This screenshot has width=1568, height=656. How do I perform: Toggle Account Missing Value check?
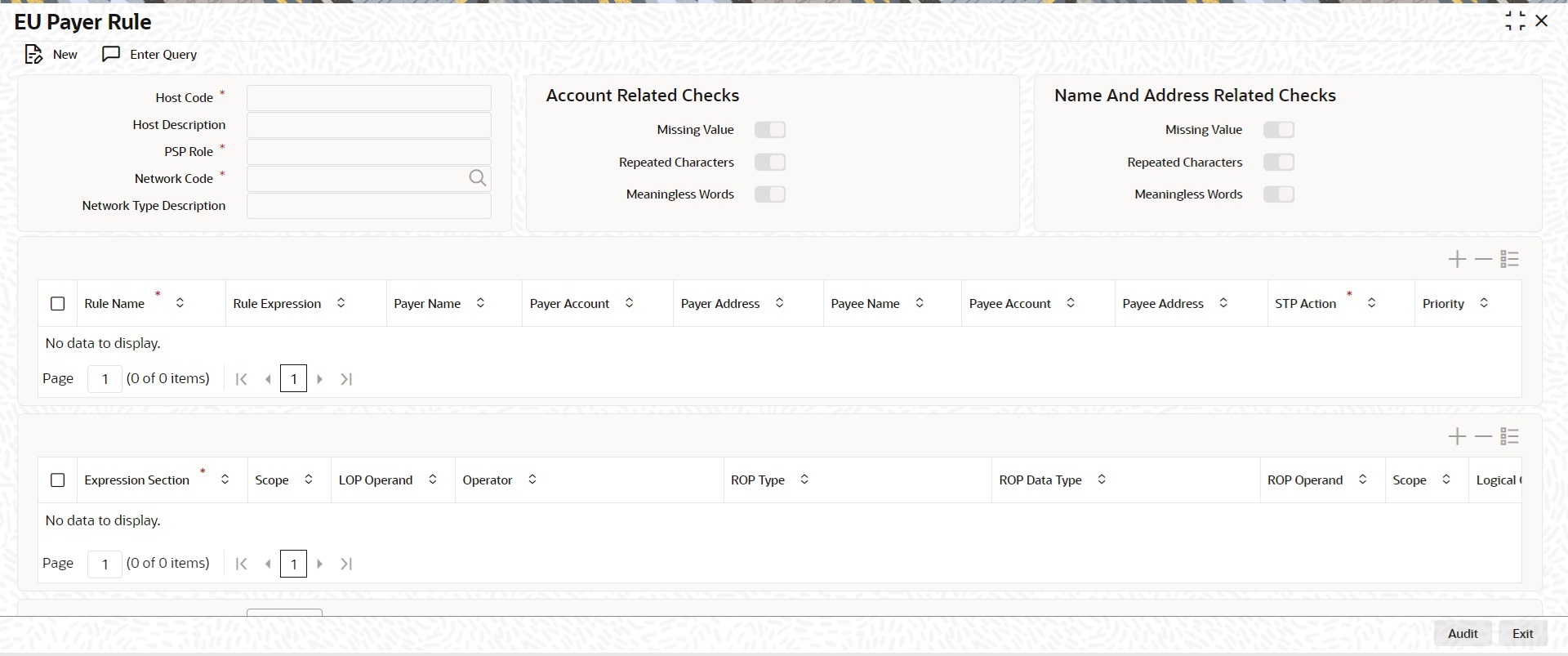(770, 130)
